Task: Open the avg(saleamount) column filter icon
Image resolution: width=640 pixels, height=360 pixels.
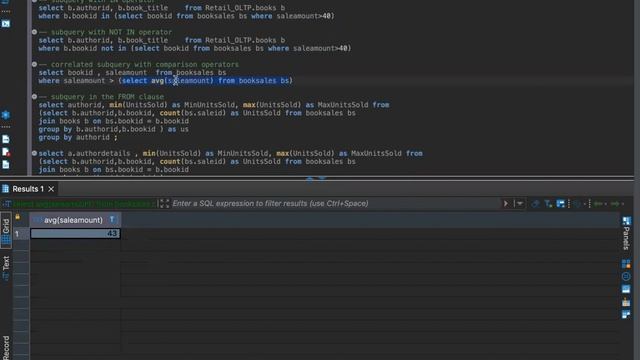Action: tap(112, 220)
